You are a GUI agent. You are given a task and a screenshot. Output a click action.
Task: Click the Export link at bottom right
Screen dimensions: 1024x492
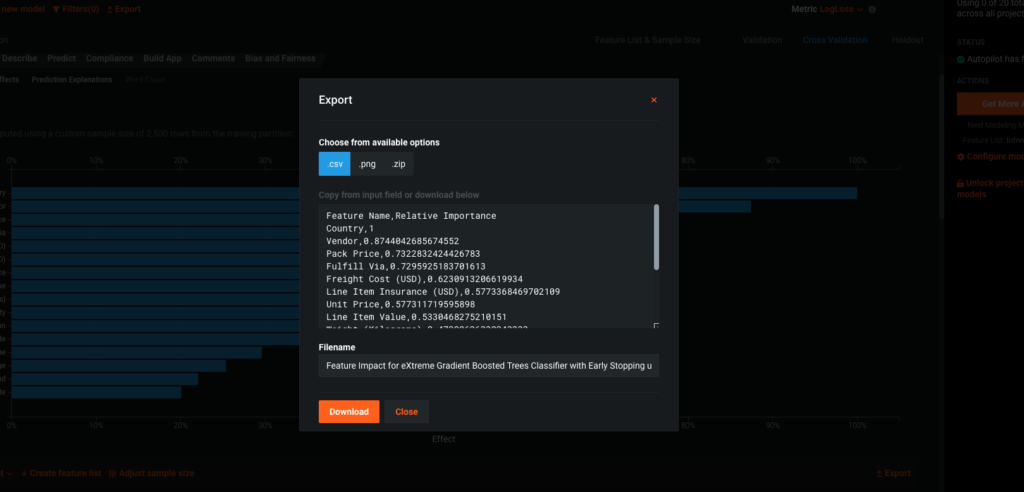point(893,473)
